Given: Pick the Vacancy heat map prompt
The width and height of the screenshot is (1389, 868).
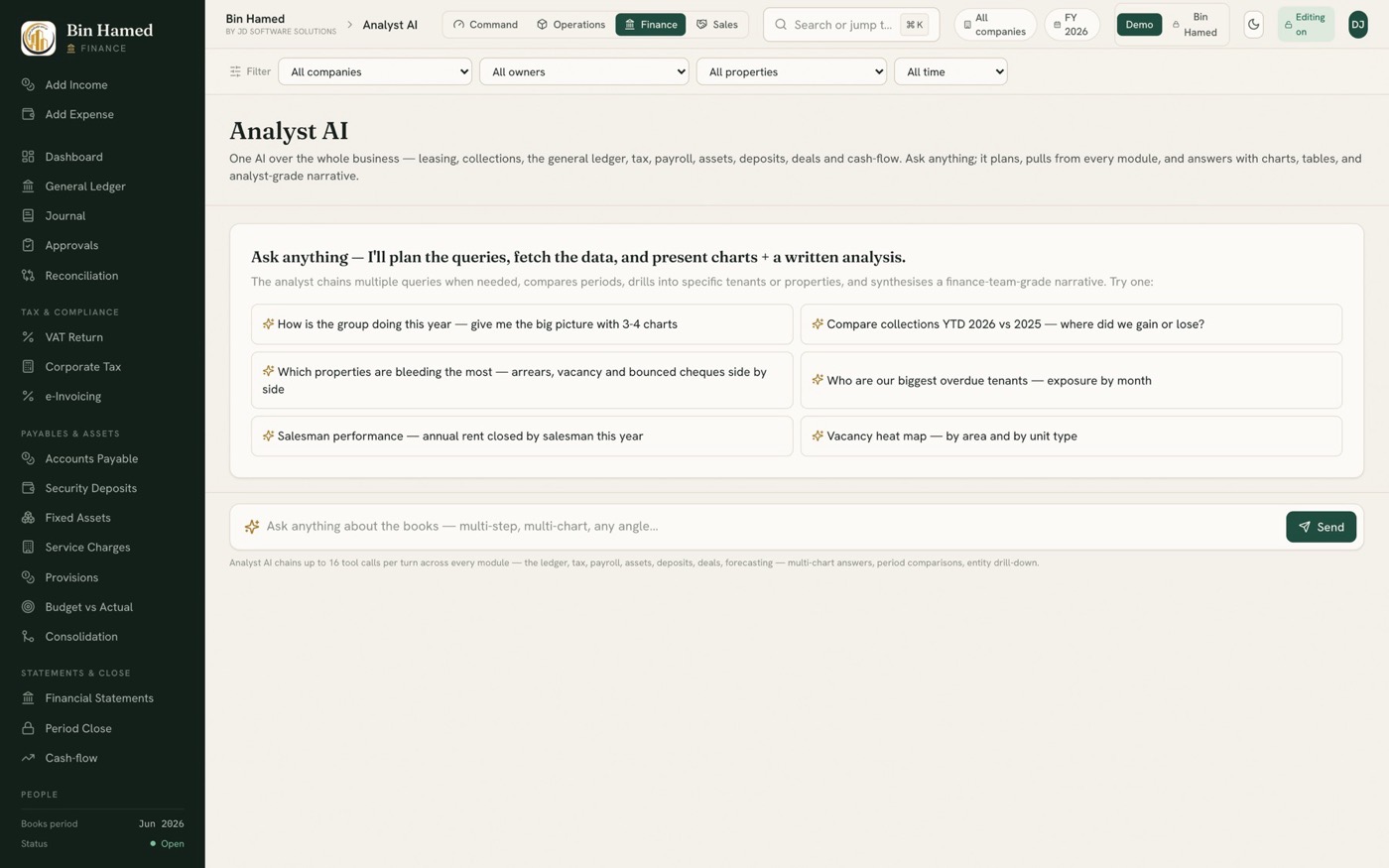Looking at the screenshot, I should click(x=1072, y=436).
